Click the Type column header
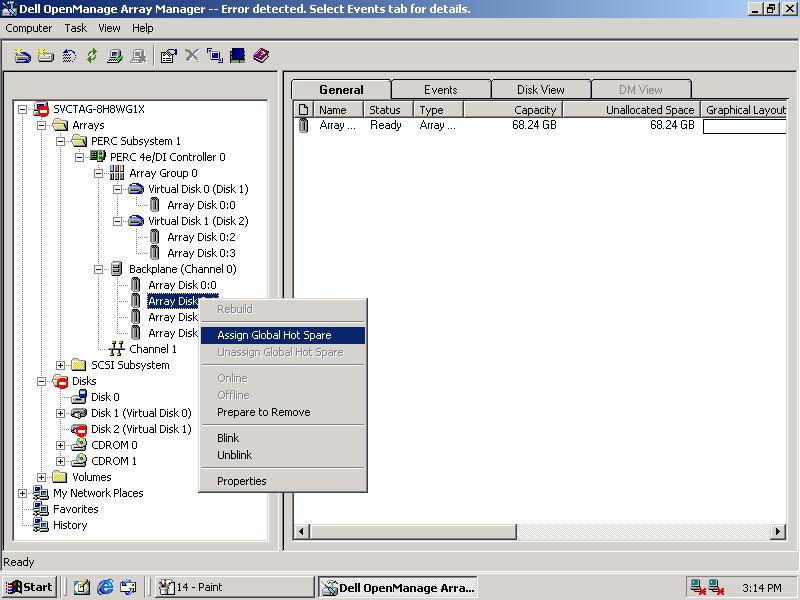This screenshot has width=800, height=600. 439,110
